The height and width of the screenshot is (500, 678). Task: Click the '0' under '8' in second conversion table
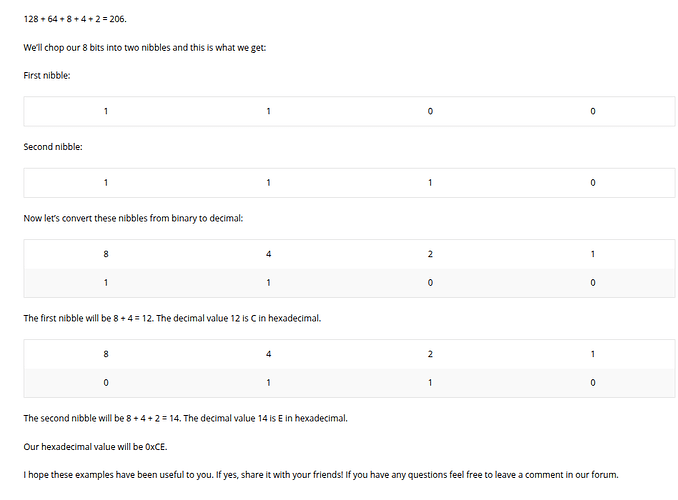click(x=106, y=382)
